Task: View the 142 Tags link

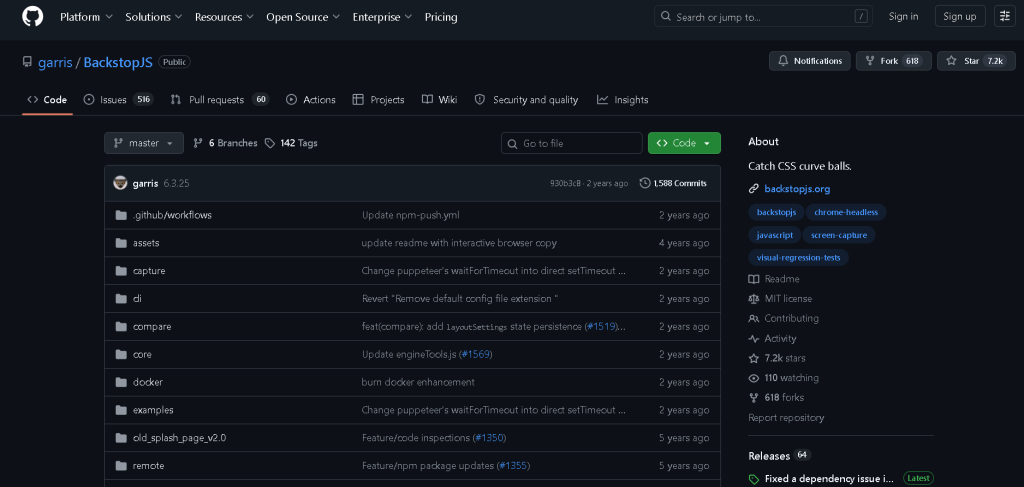Action: coord(291,143)
